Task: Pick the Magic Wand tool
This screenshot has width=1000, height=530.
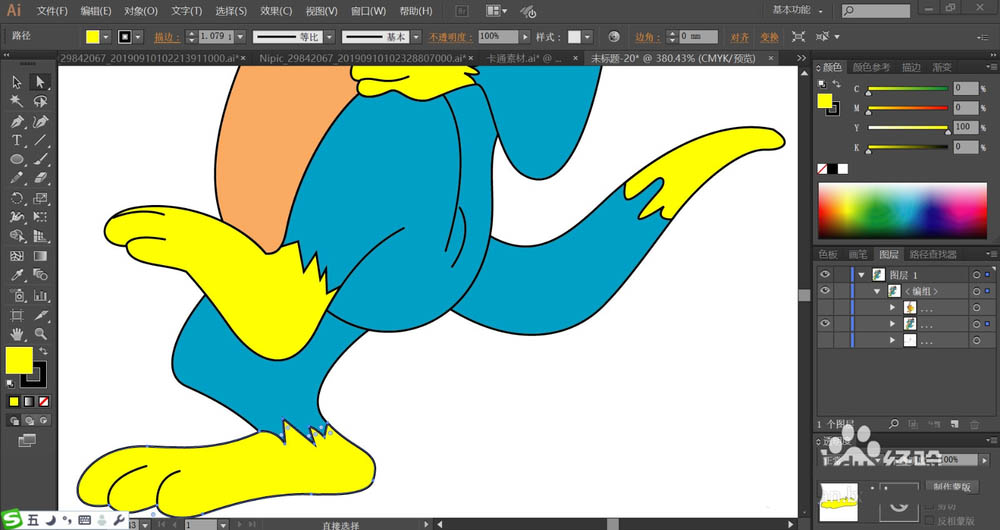Action: point(17,101)
